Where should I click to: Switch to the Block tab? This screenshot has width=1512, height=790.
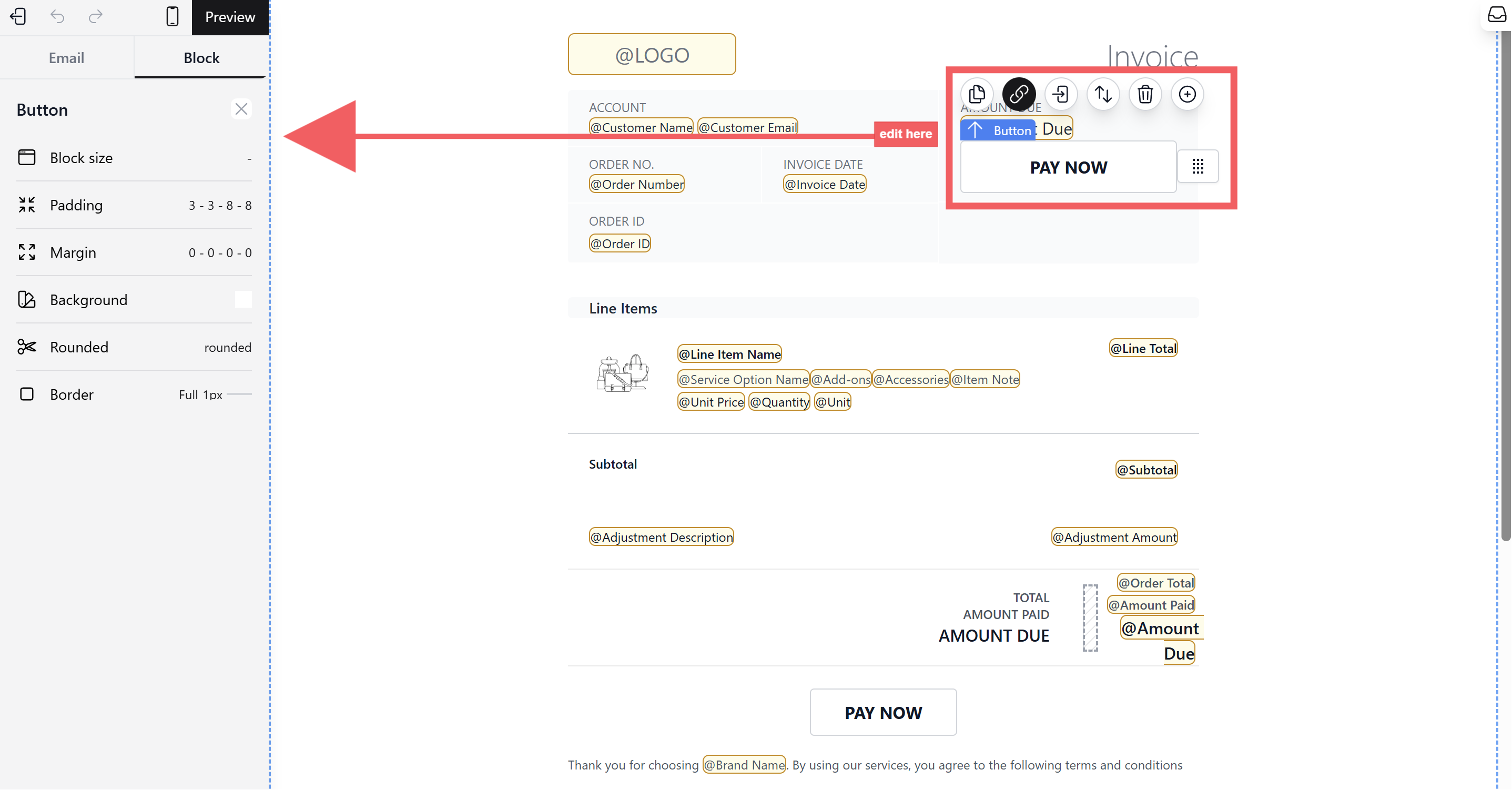tap(201, 57)
